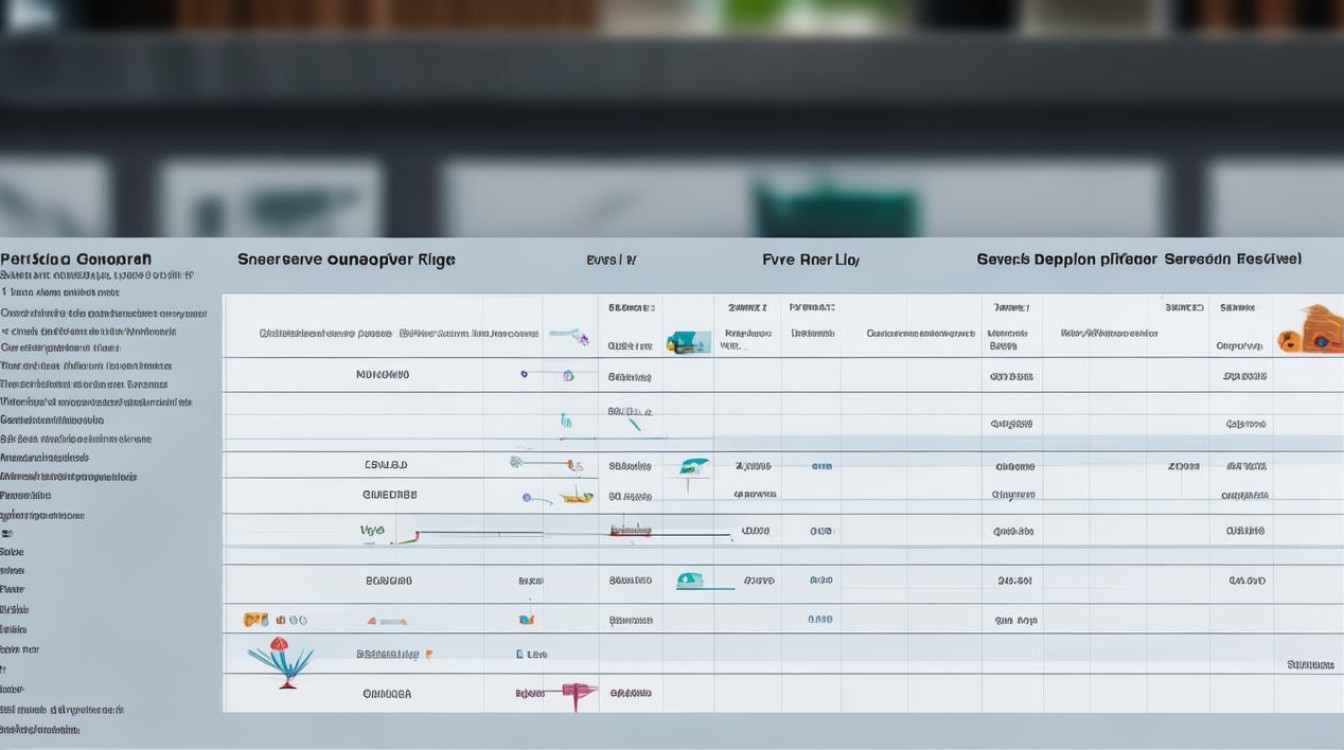
Task: Click the purple star icon in header row
Action: pyautogui.click(x=582, y=338)
